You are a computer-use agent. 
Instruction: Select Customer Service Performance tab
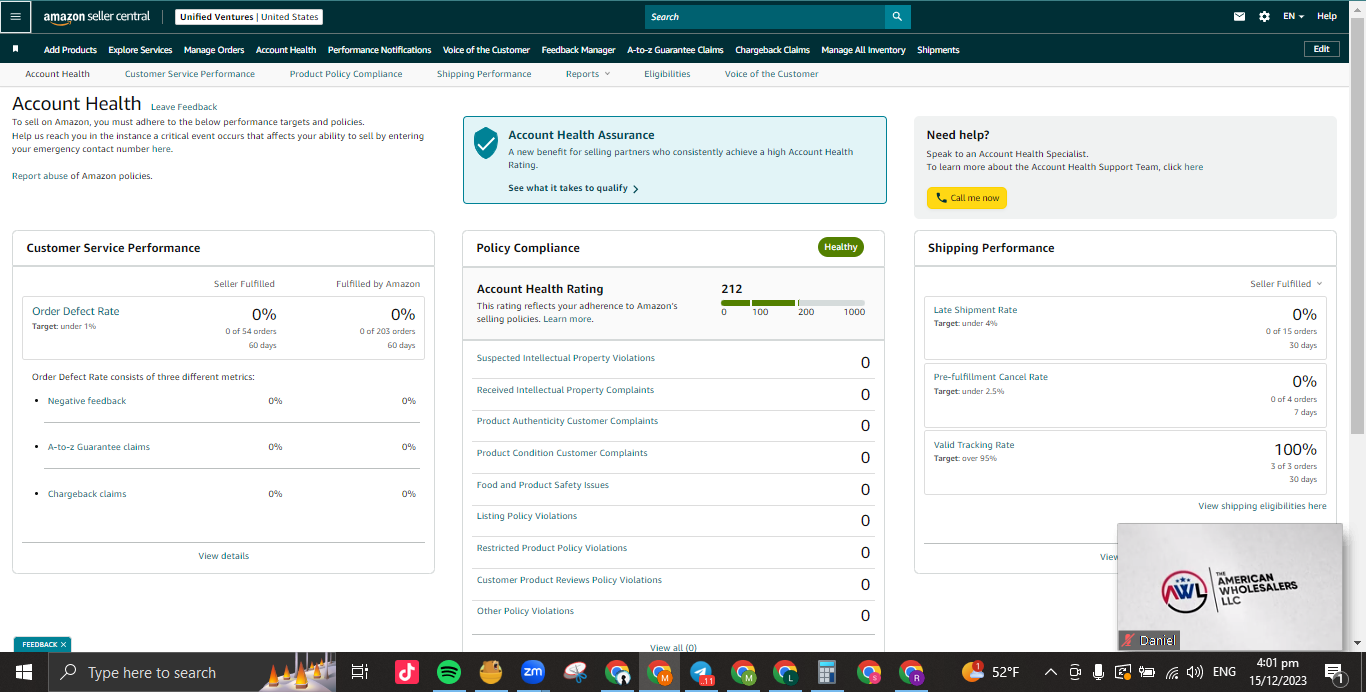click(190, 74)
